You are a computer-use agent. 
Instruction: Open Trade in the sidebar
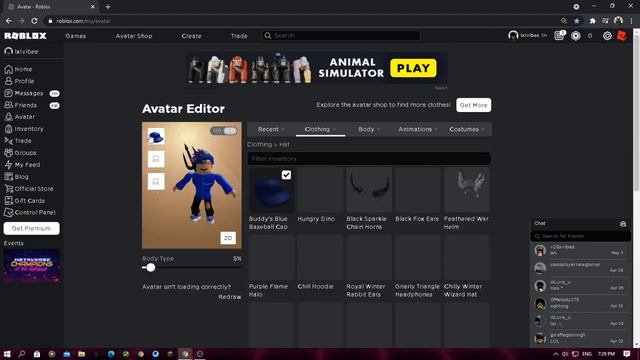(x=18, y=141)
